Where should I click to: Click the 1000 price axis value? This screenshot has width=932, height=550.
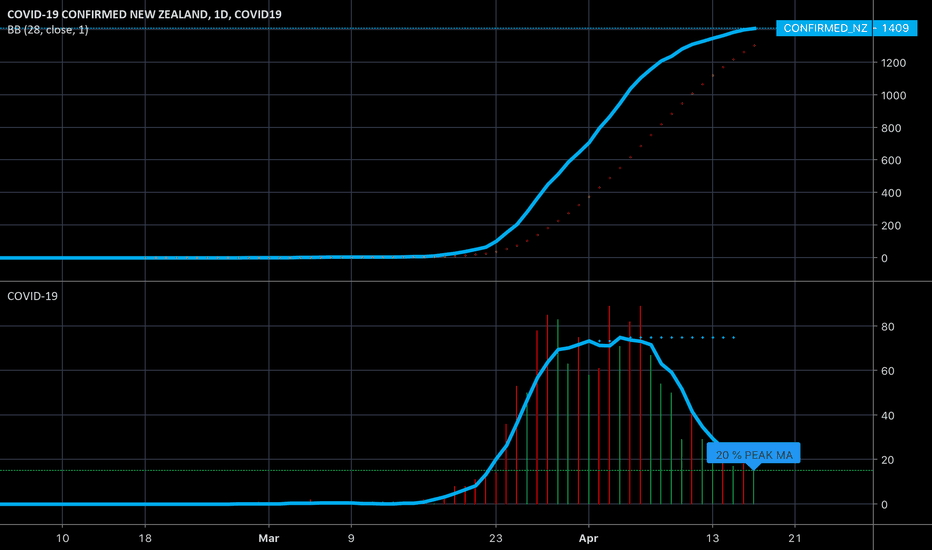click(x=894, y=96)
